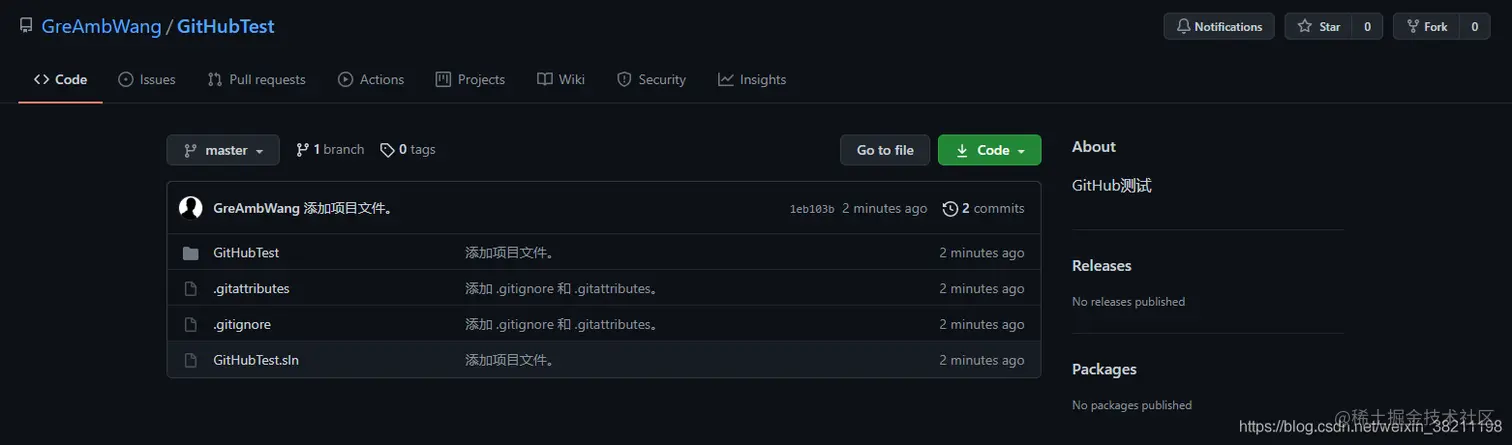
Task: Open commit message on the .gitignore row
Action: [562, 324]
